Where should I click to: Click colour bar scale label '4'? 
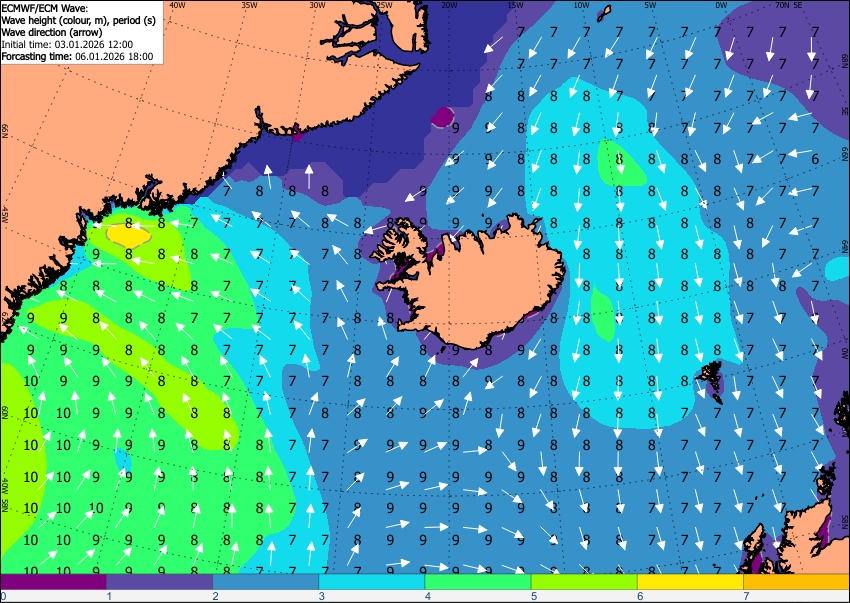point(428,596)
